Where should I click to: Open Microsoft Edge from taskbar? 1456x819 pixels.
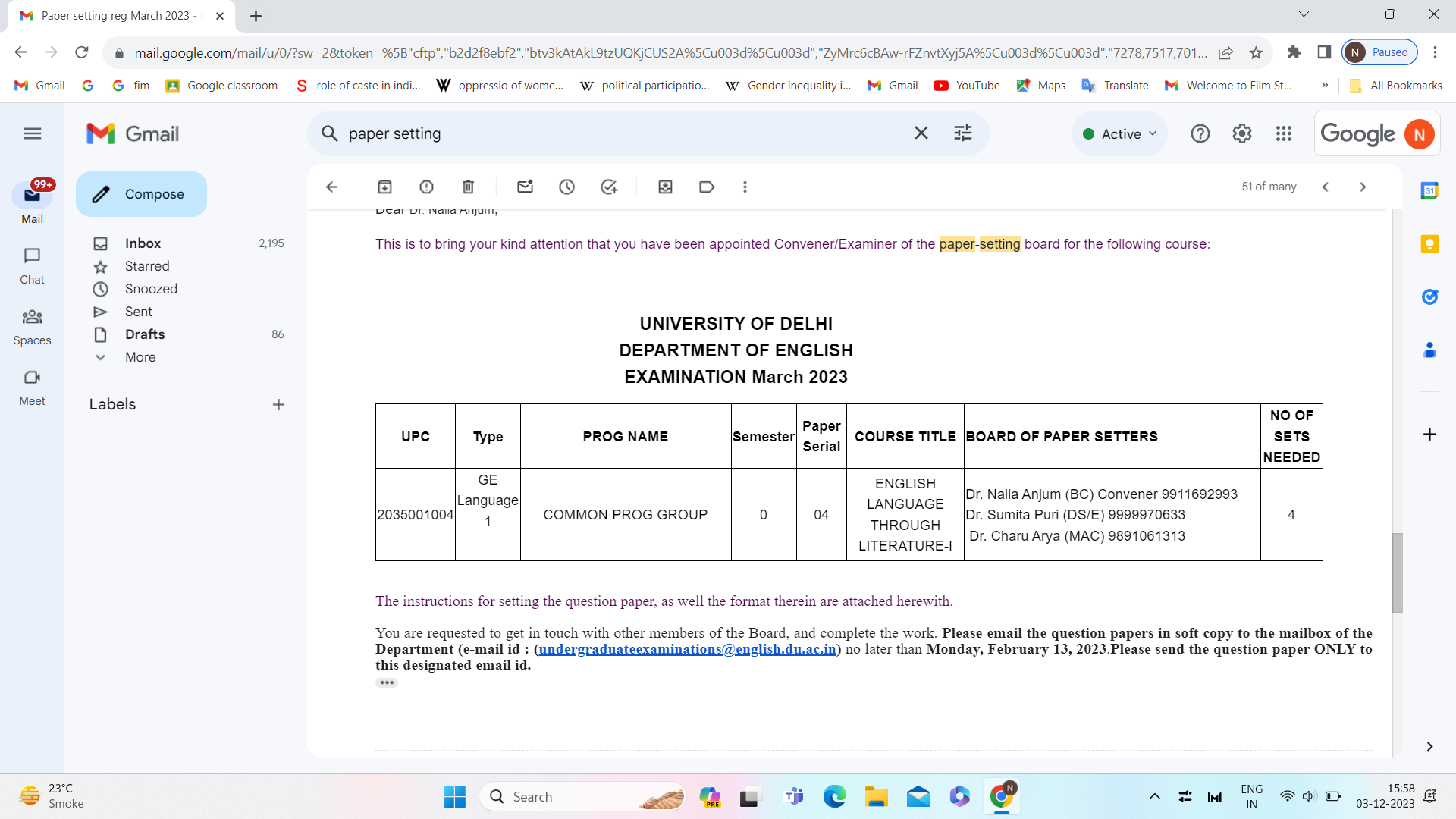point(834,796)
